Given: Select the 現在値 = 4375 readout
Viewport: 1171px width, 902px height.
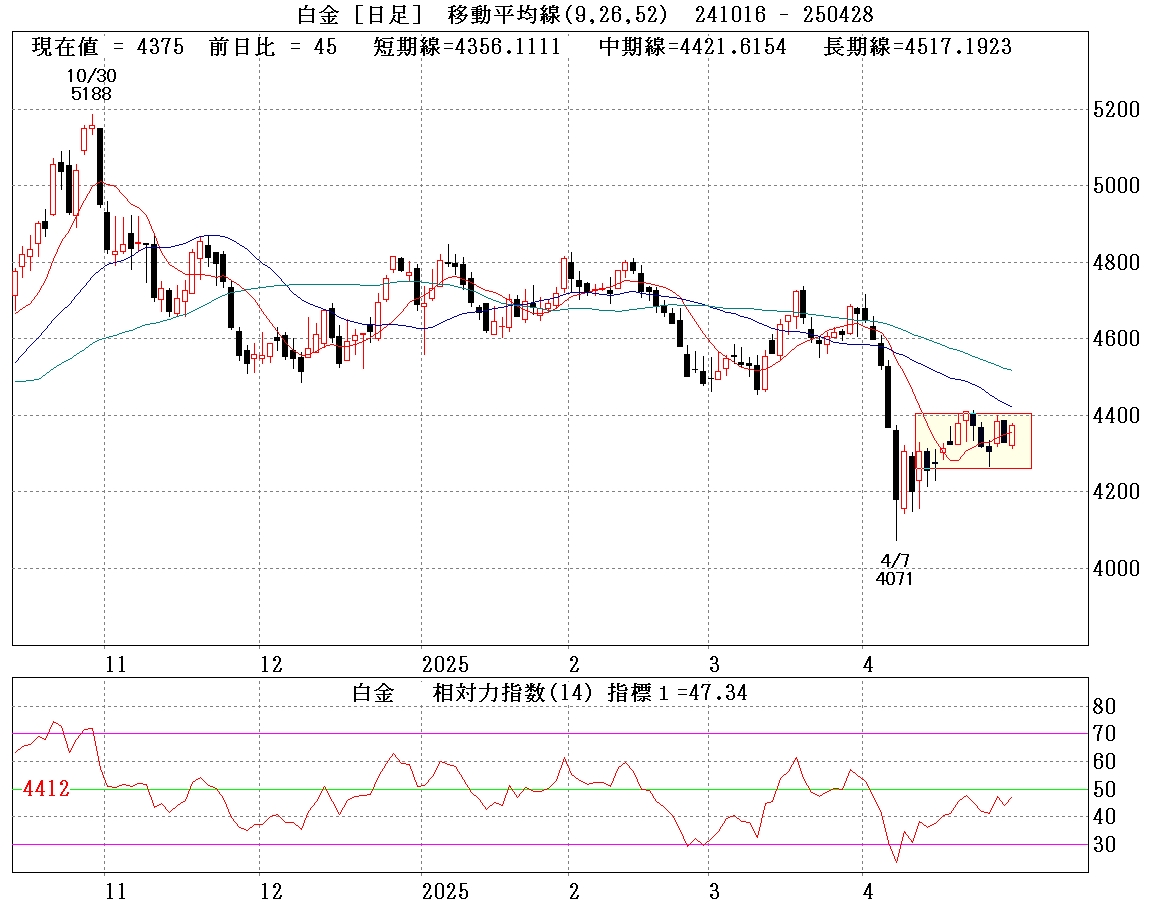Looking at the screenshot, I should click(108, 47).
